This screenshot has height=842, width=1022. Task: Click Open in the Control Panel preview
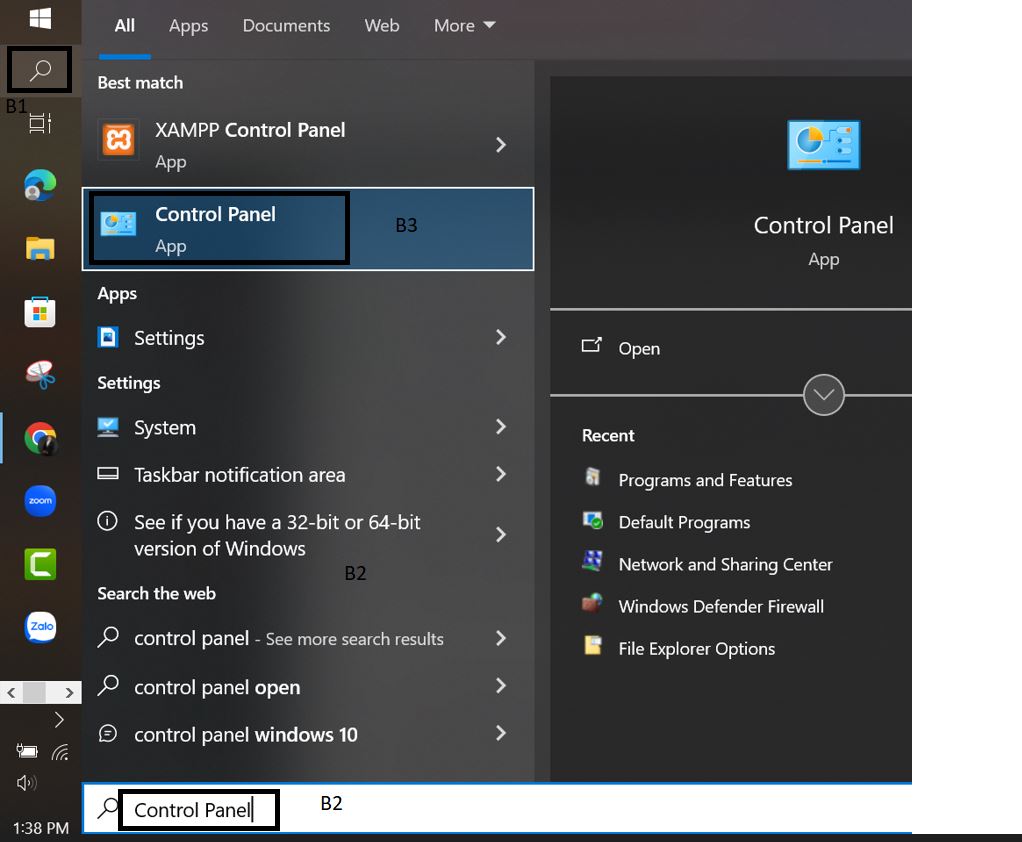tap(638, 348)
